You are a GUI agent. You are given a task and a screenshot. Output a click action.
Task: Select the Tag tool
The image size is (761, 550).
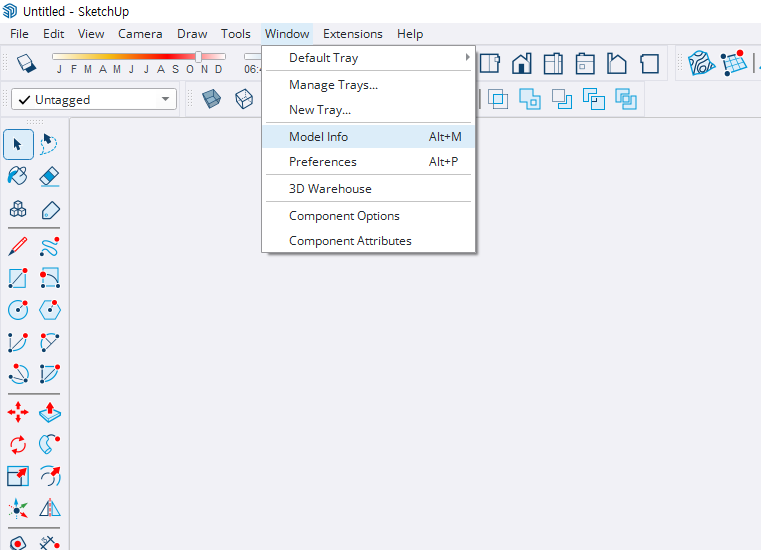click(x=50, y=210)
